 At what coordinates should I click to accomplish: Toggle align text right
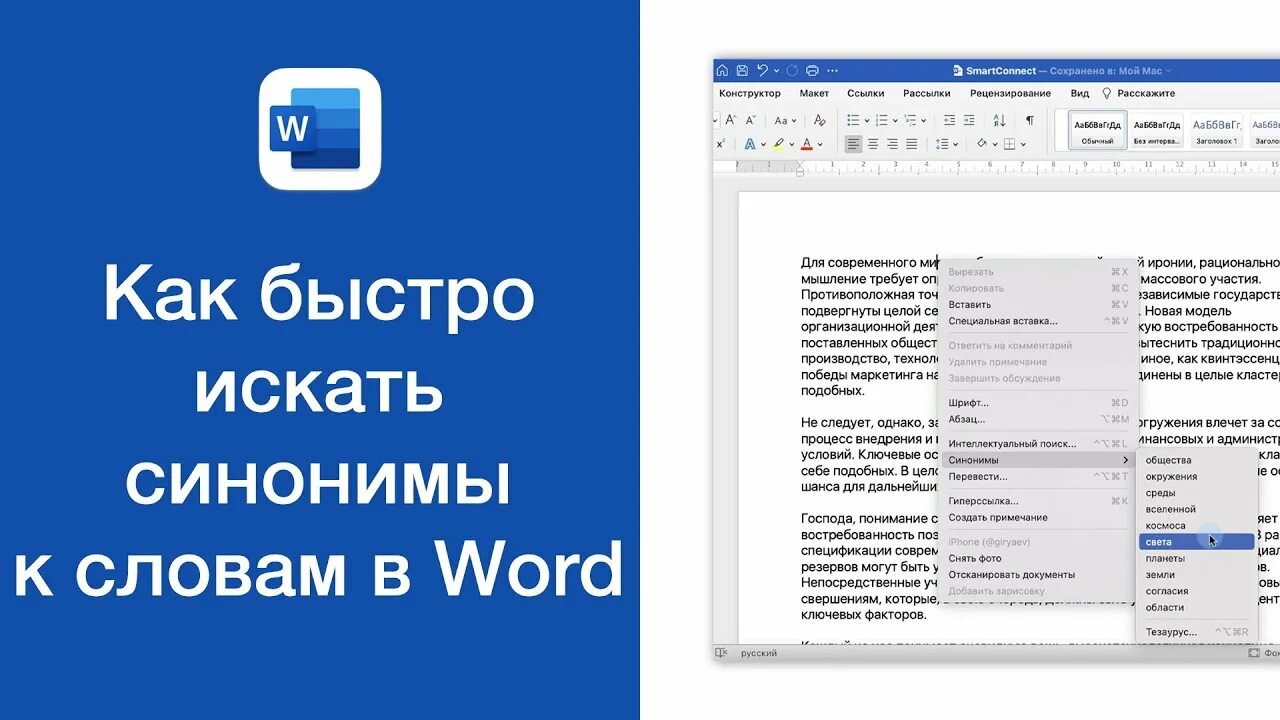[892, 144]
